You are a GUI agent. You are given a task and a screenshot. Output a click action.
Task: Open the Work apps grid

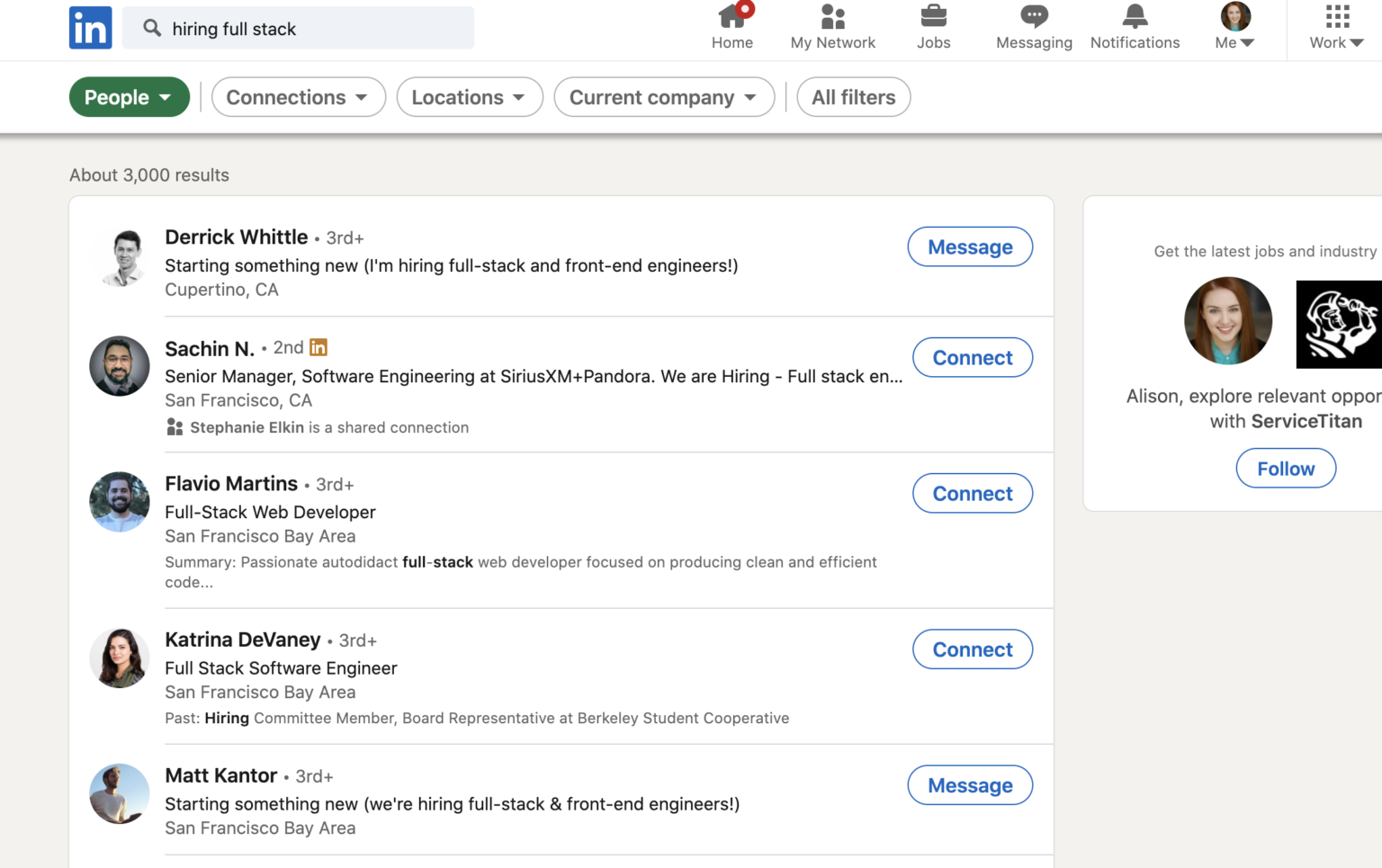pos(1335,27)
